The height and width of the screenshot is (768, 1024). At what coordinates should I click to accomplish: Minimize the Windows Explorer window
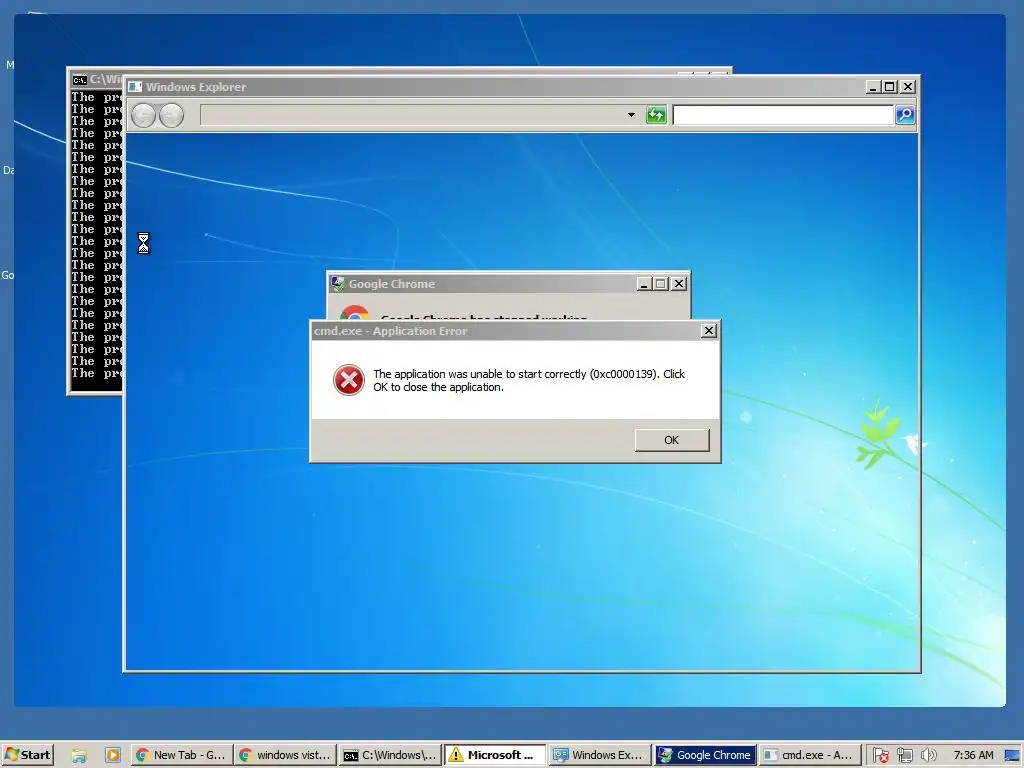tap(873, 87)
